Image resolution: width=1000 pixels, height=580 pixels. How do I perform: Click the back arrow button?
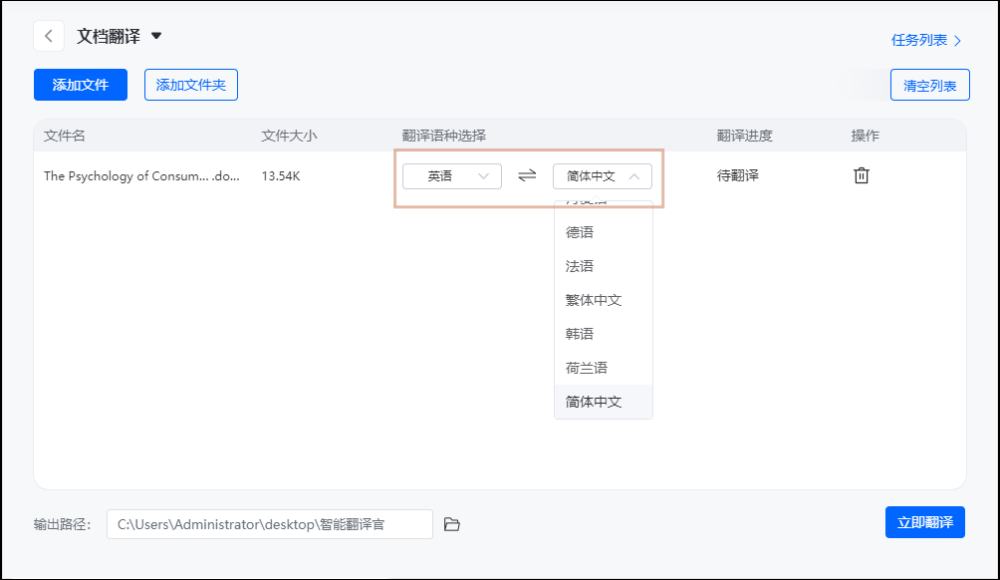[x=48, y=36]
